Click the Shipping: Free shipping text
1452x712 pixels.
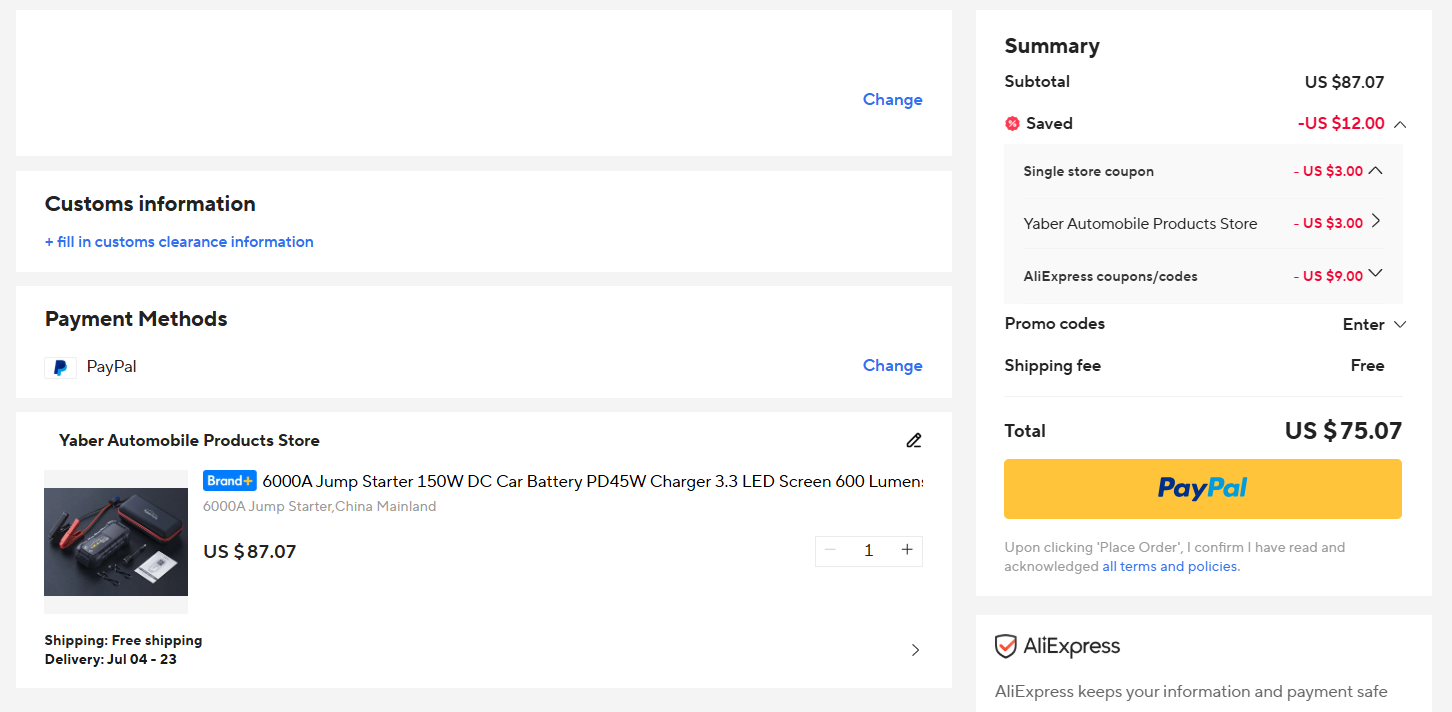123,640
